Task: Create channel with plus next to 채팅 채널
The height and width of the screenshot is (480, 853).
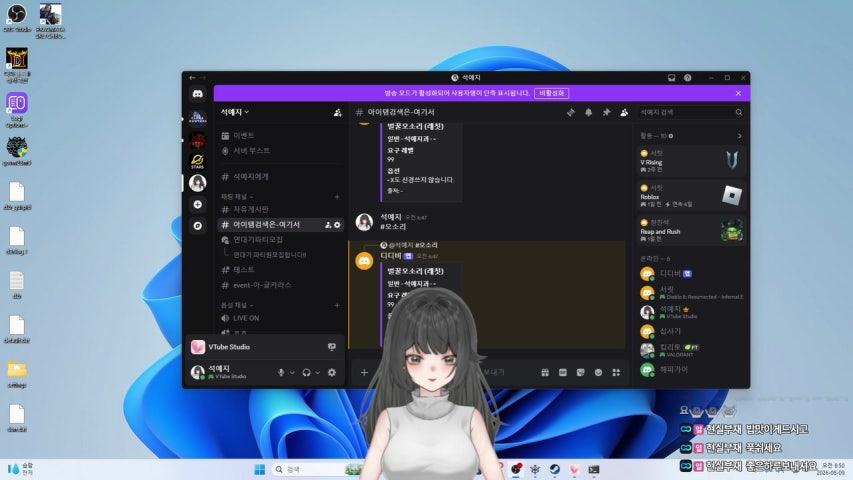Action: [x=337, y=197]
